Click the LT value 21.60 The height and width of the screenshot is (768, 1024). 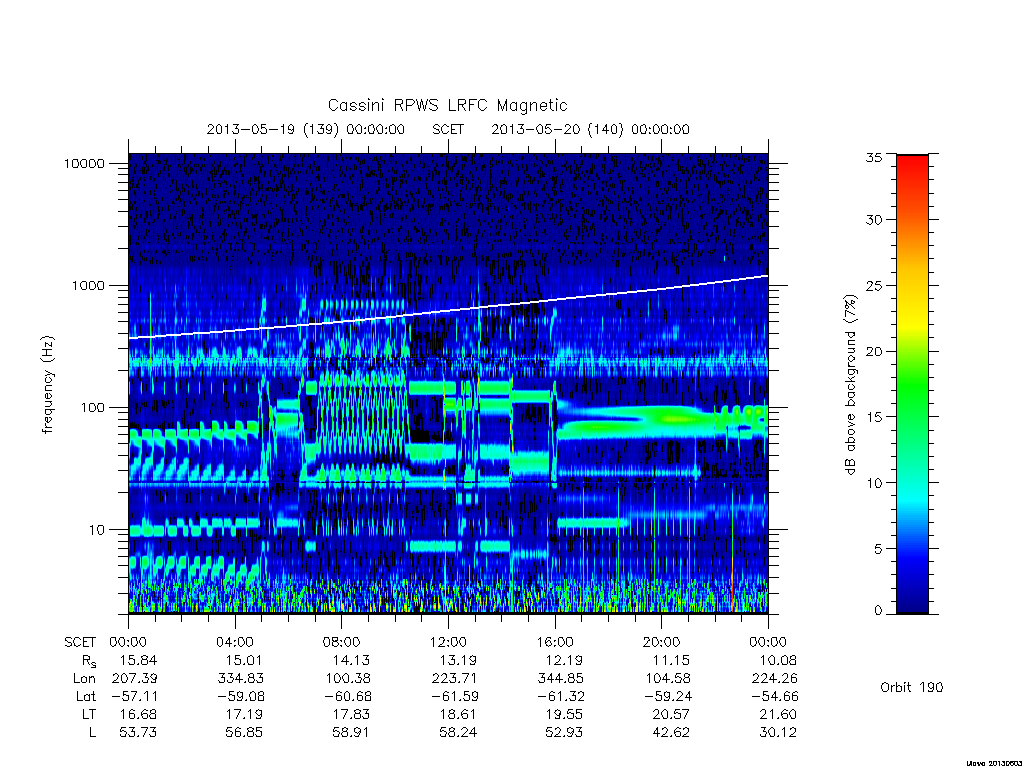click(778, 714)
